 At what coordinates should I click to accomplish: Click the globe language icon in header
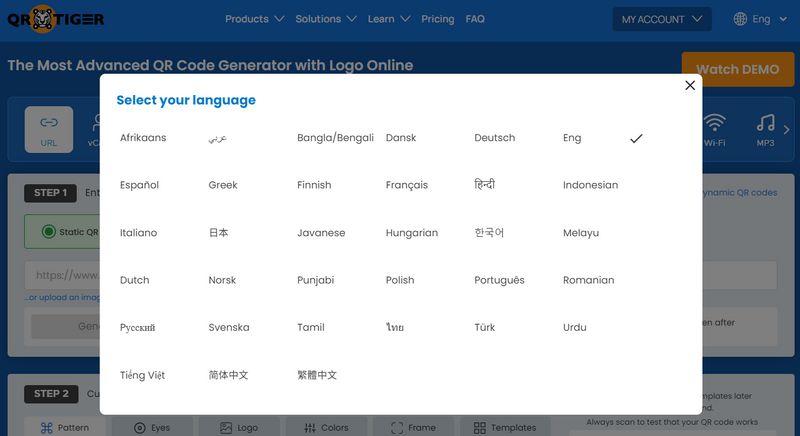click(x=740, y=19)
